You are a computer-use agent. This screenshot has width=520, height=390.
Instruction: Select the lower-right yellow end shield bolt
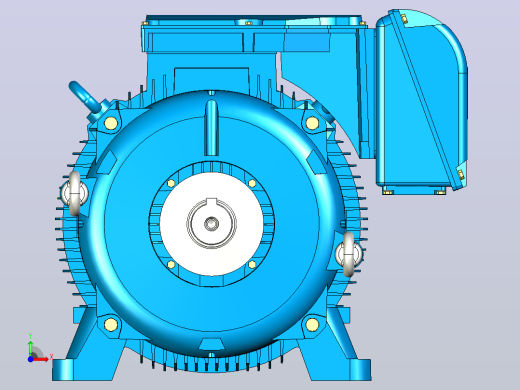pyautogui.click(x=312, y=324)
